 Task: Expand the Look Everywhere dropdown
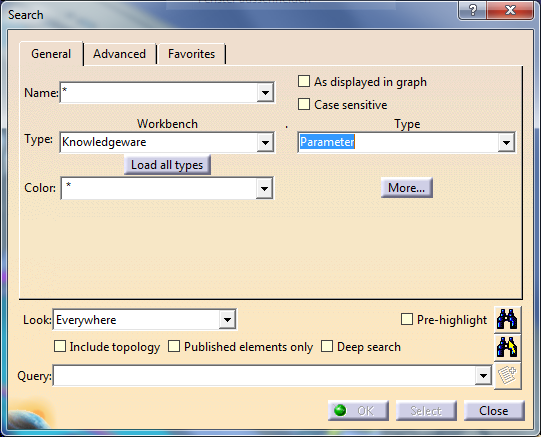point(227,319)
